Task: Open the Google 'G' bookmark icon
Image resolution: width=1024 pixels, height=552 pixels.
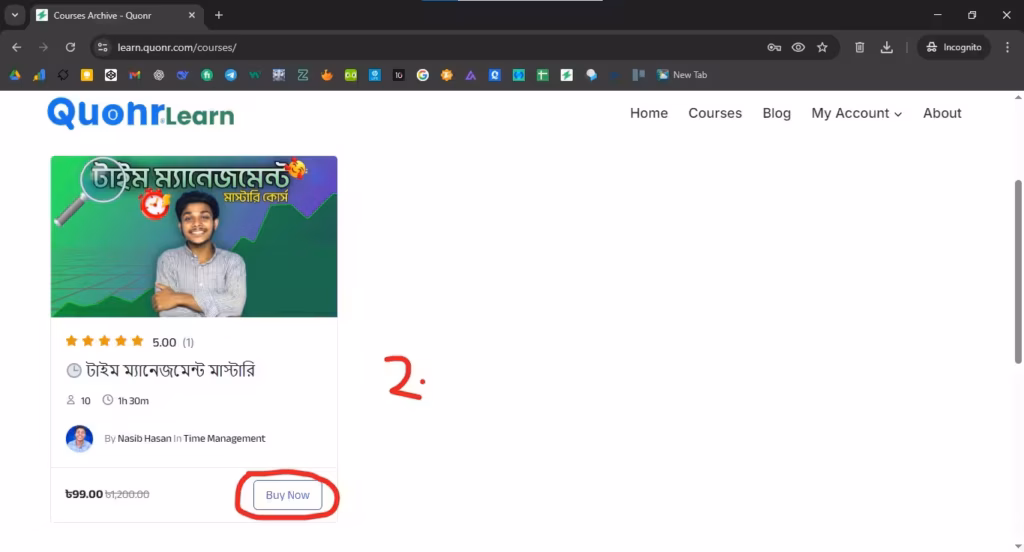Action: pos(423,75)
